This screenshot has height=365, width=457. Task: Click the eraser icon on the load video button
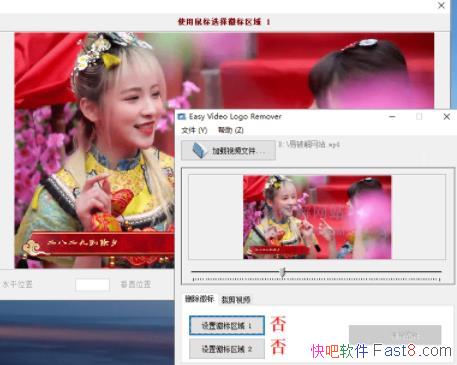200,150
